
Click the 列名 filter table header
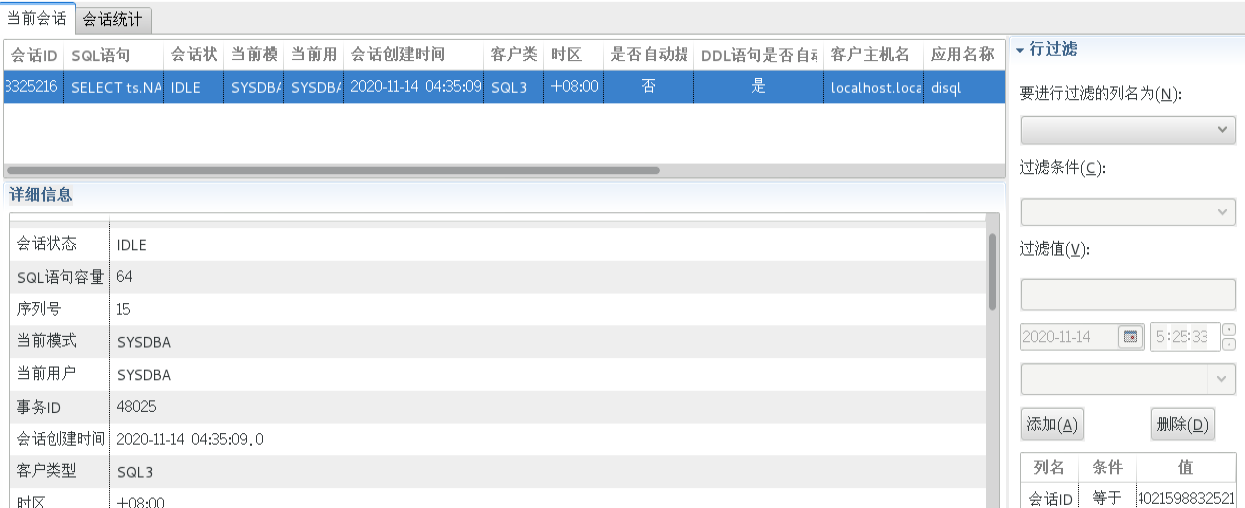(x=1048, y=468)
